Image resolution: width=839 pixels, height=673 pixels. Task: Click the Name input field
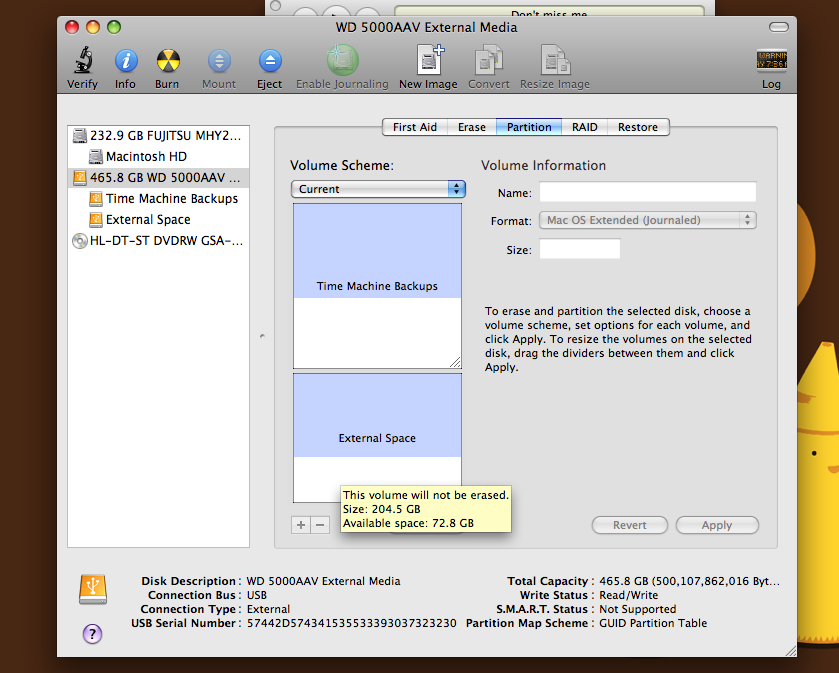click(x=648, y=192)
